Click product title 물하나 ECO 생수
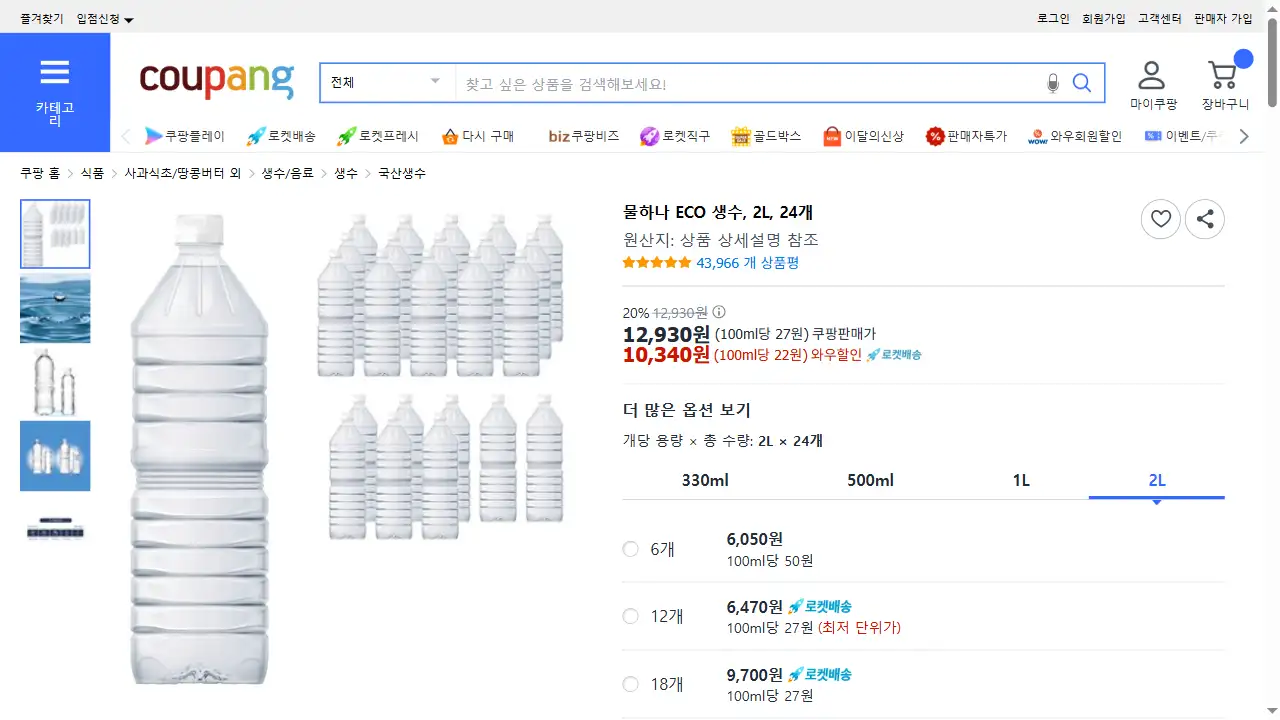1280x720 pixels. 717,211
